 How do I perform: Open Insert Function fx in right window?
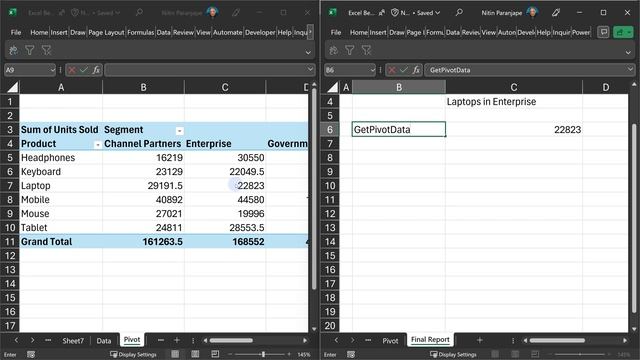pos(416,70)
